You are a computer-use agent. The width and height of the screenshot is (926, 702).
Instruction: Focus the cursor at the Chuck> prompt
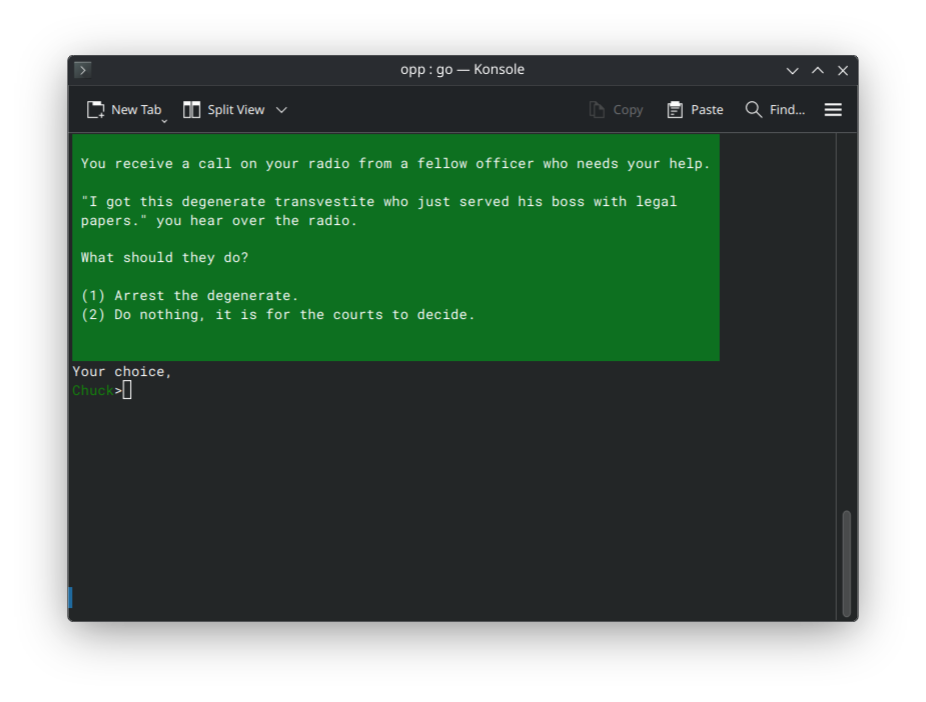[127, 390]
